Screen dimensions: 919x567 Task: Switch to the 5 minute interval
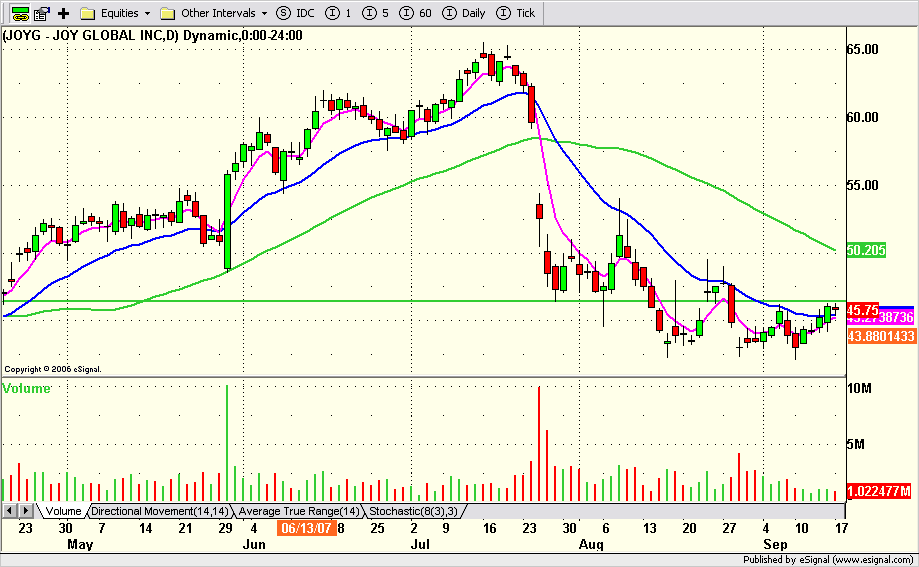click(375, 13)
